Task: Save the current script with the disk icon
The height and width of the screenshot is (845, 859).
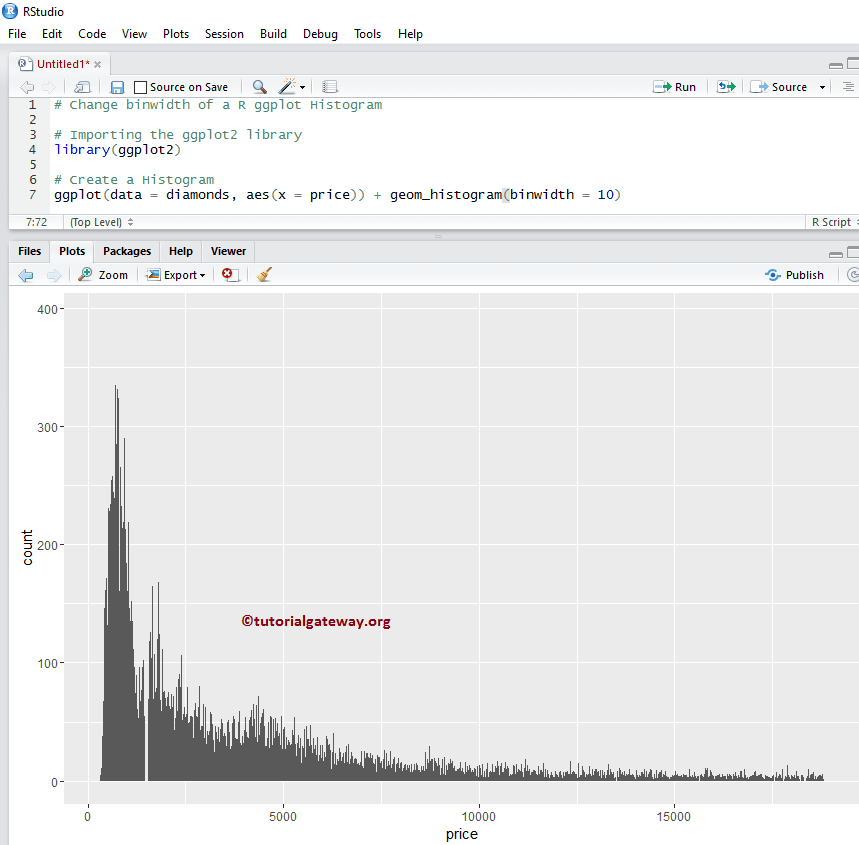Action: point(117,87)
